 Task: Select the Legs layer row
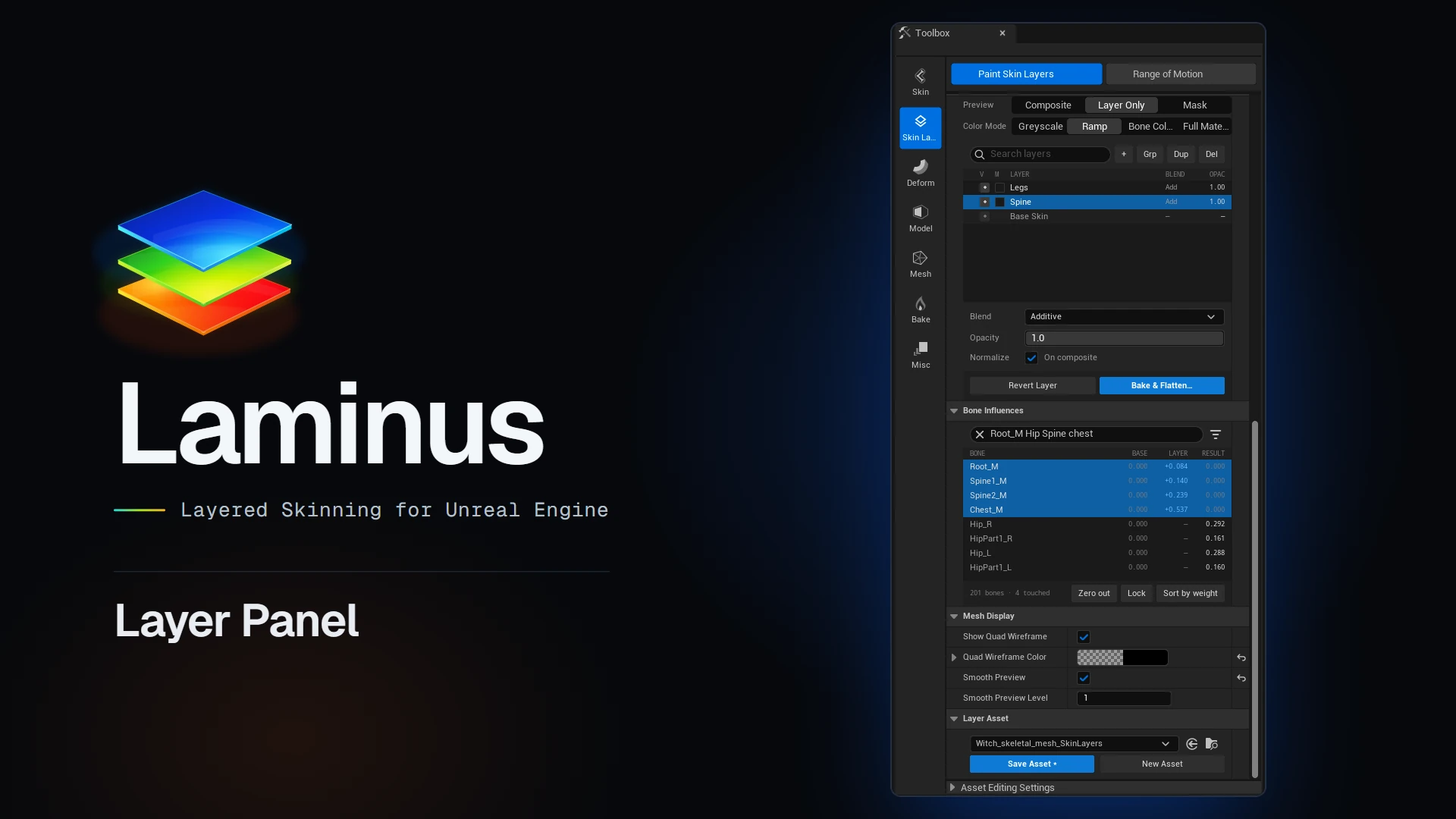pos(1097,187)
